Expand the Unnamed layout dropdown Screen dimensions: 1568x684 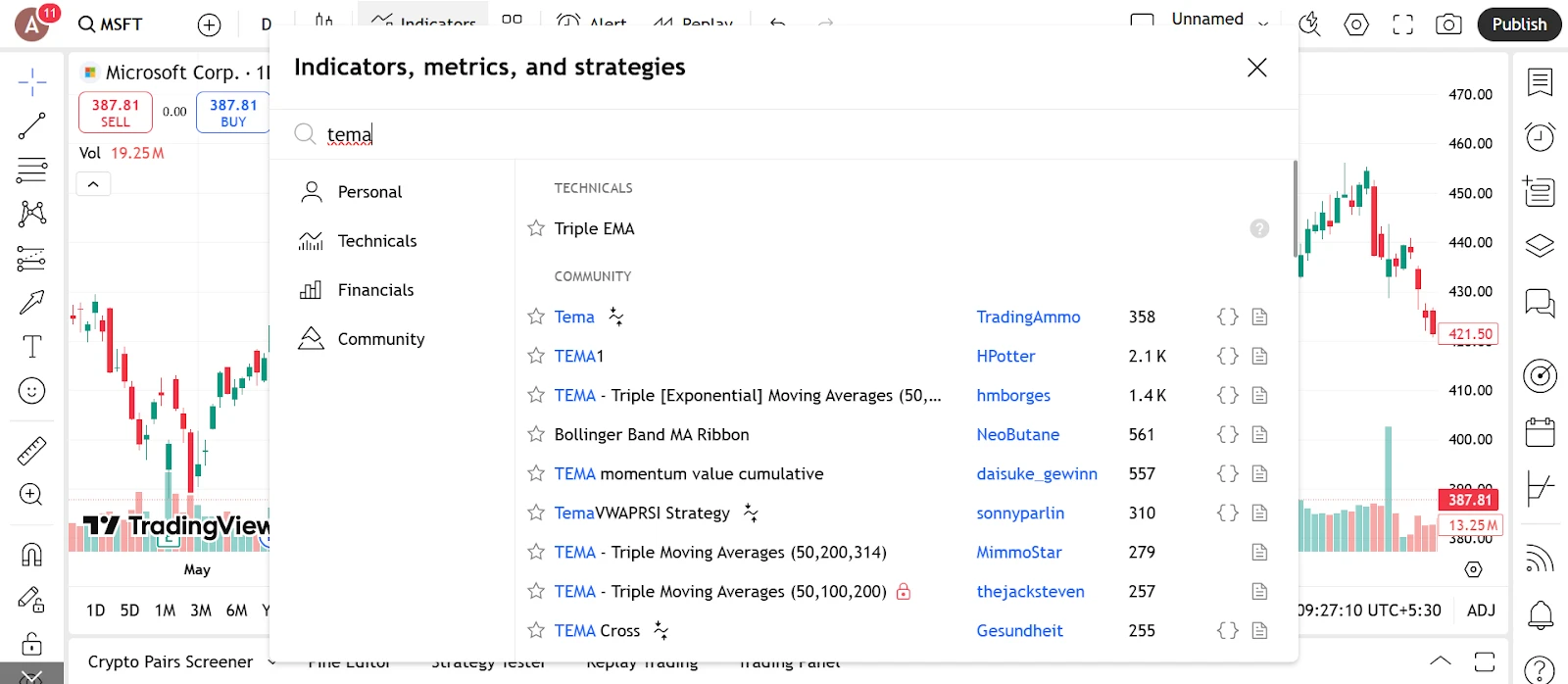(1263, 24)
